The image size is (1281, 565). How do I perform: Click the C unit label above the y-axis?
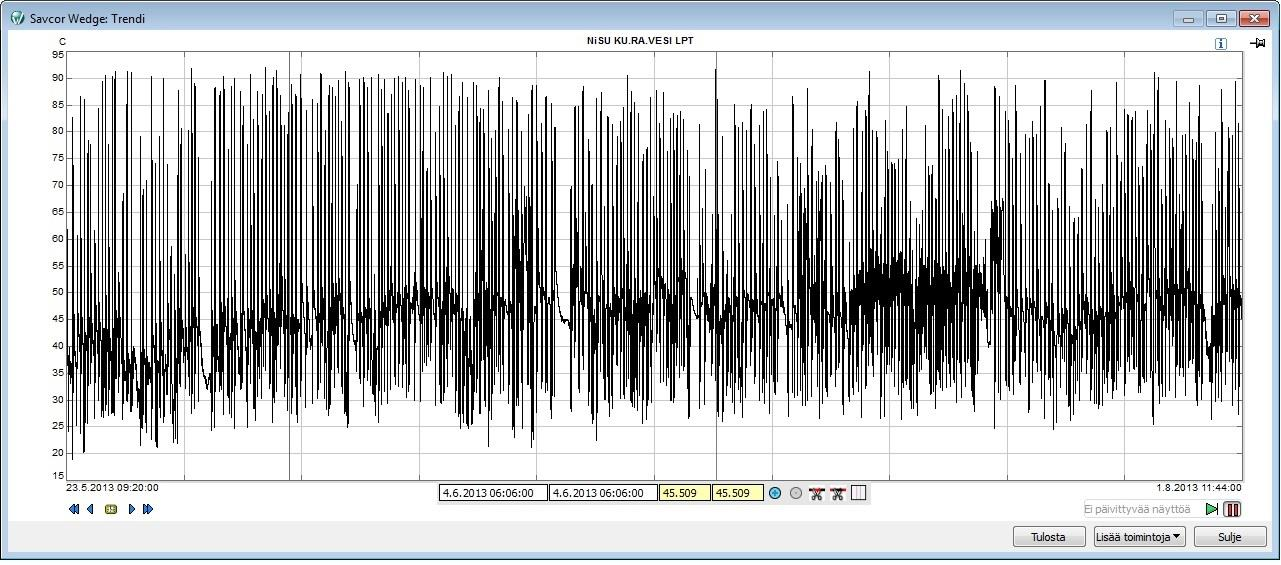(x=62, y=42)
